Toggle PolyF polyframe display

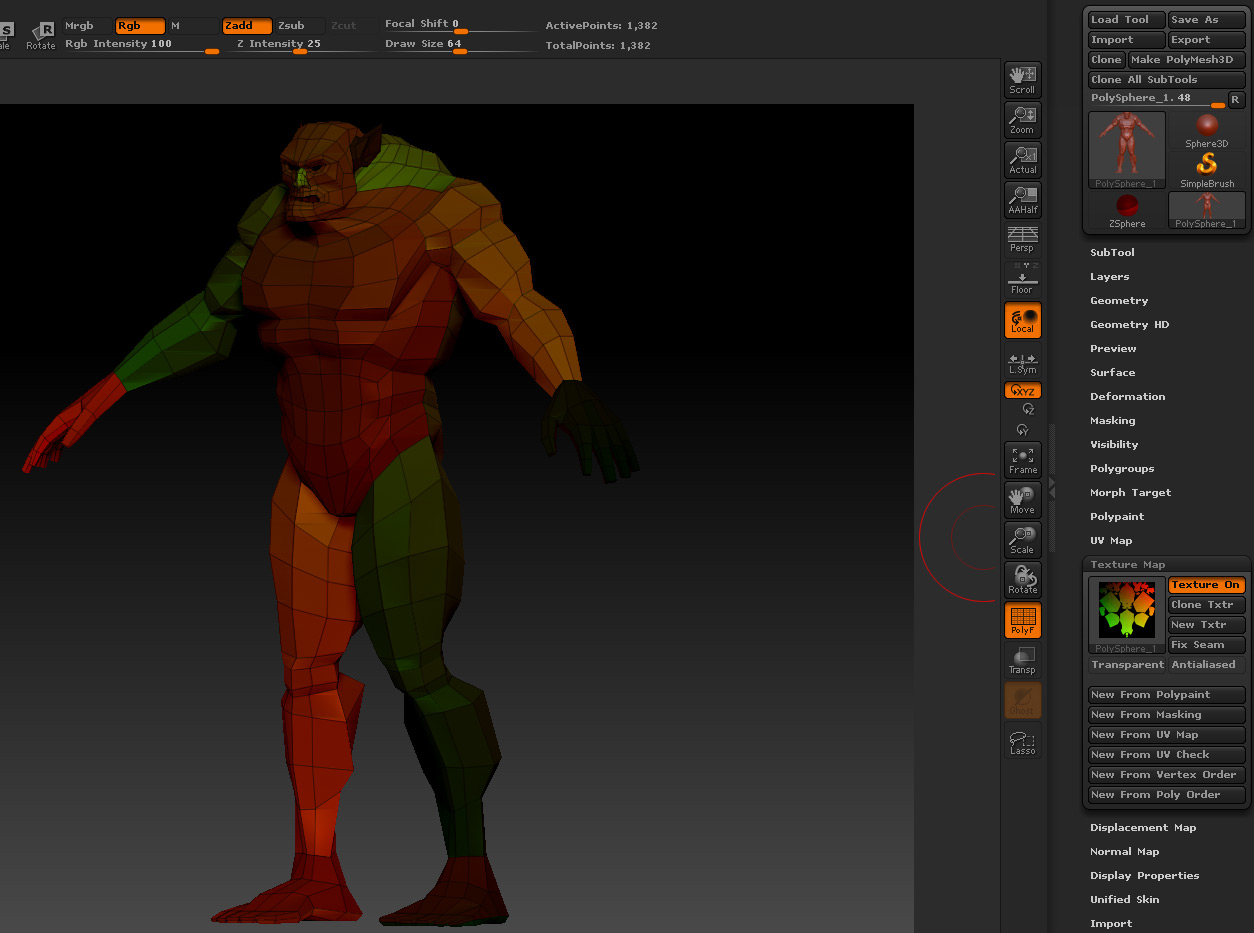coord(1022,620)
